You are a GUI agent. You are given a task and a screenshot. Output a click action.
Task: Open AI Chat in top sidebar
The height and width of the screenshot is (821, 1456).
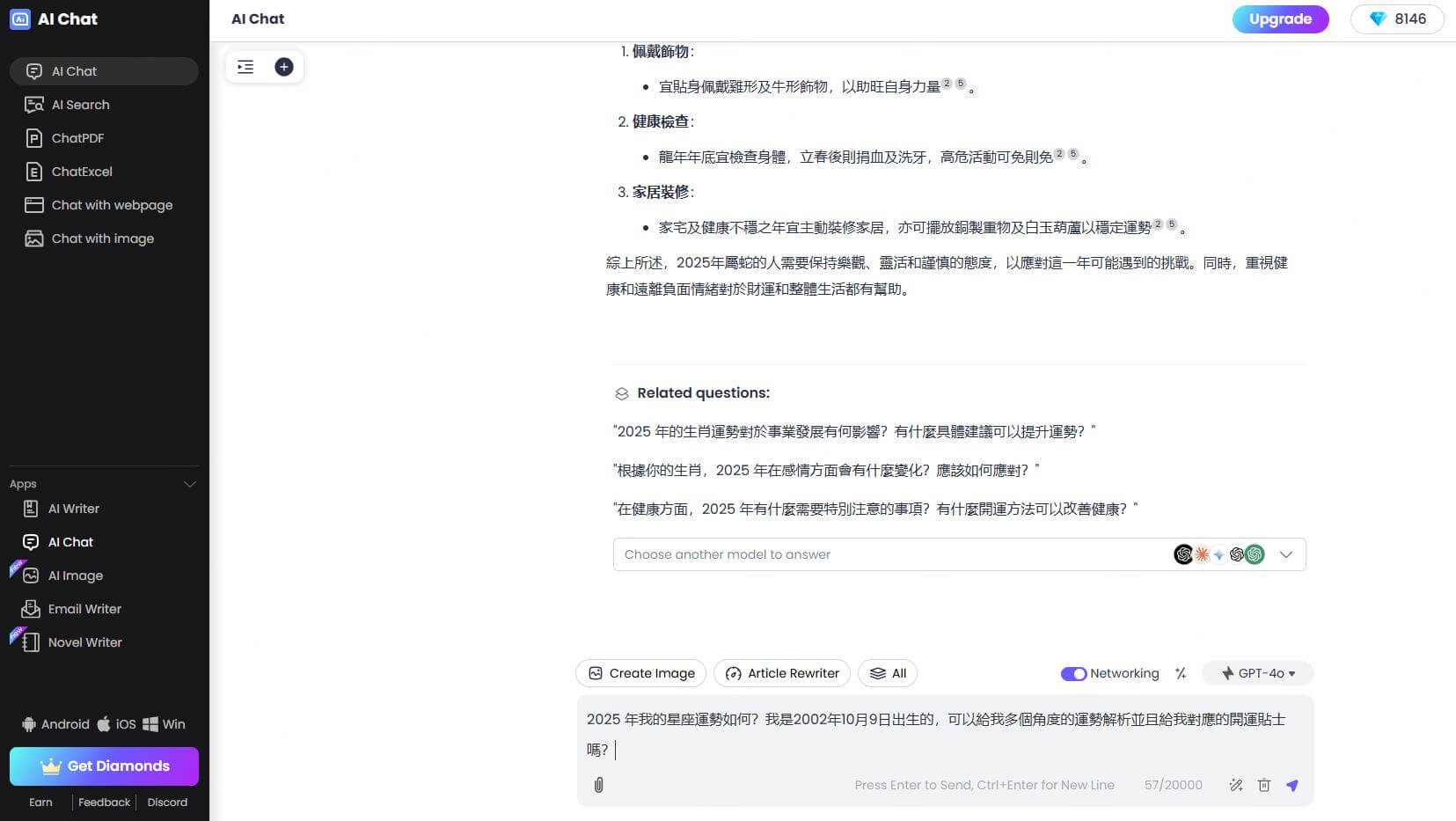point(104,71)
